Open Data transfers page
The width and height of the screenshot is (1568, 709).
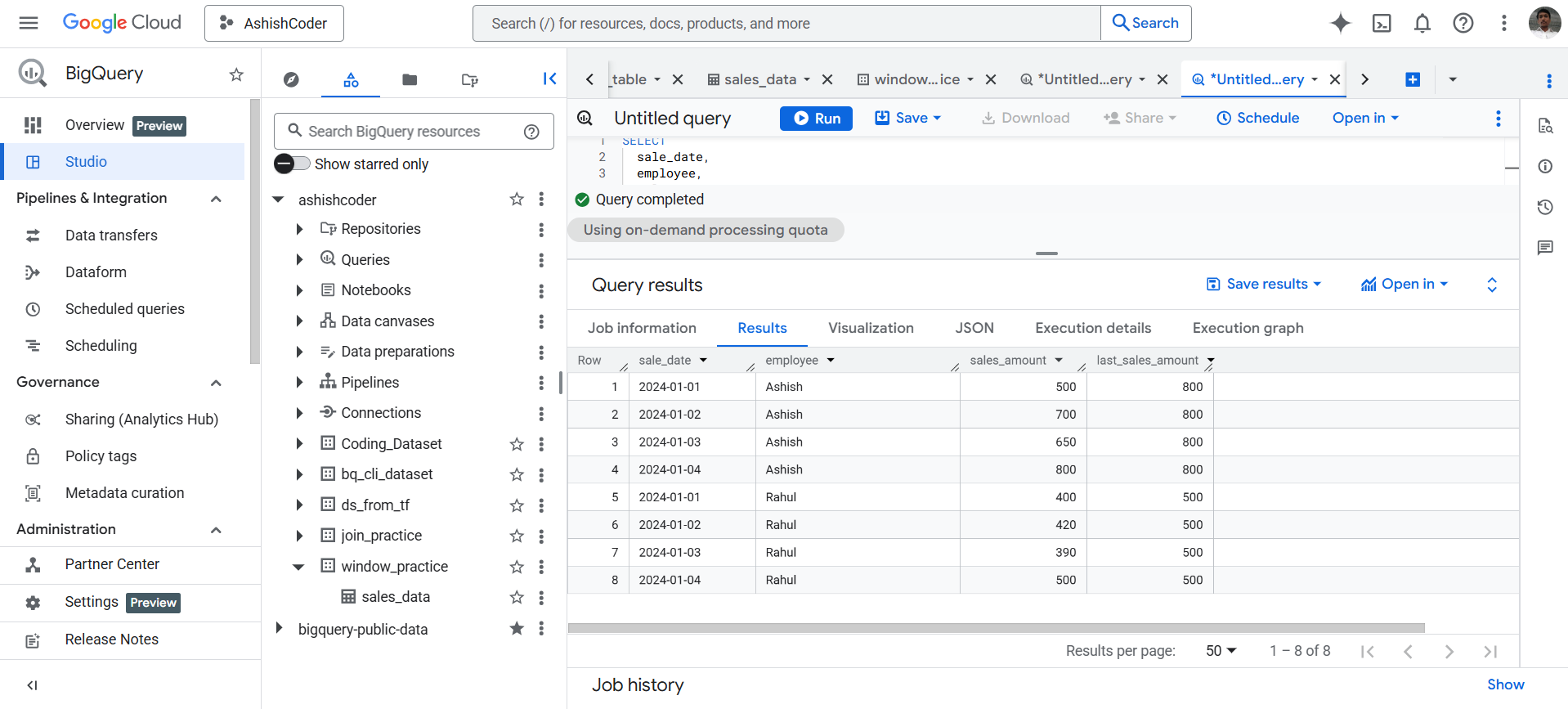[111, 236]
